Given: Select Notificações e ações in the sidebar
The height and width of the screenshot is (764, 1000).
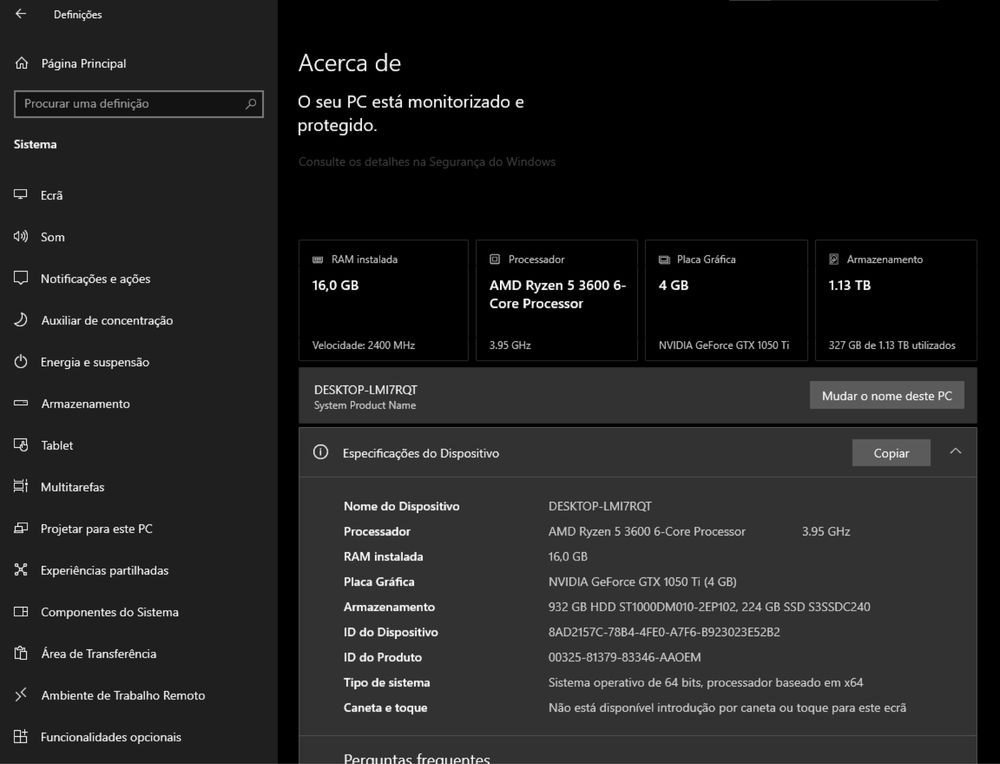Looking at the screenshot, I should tap(96, 279).
